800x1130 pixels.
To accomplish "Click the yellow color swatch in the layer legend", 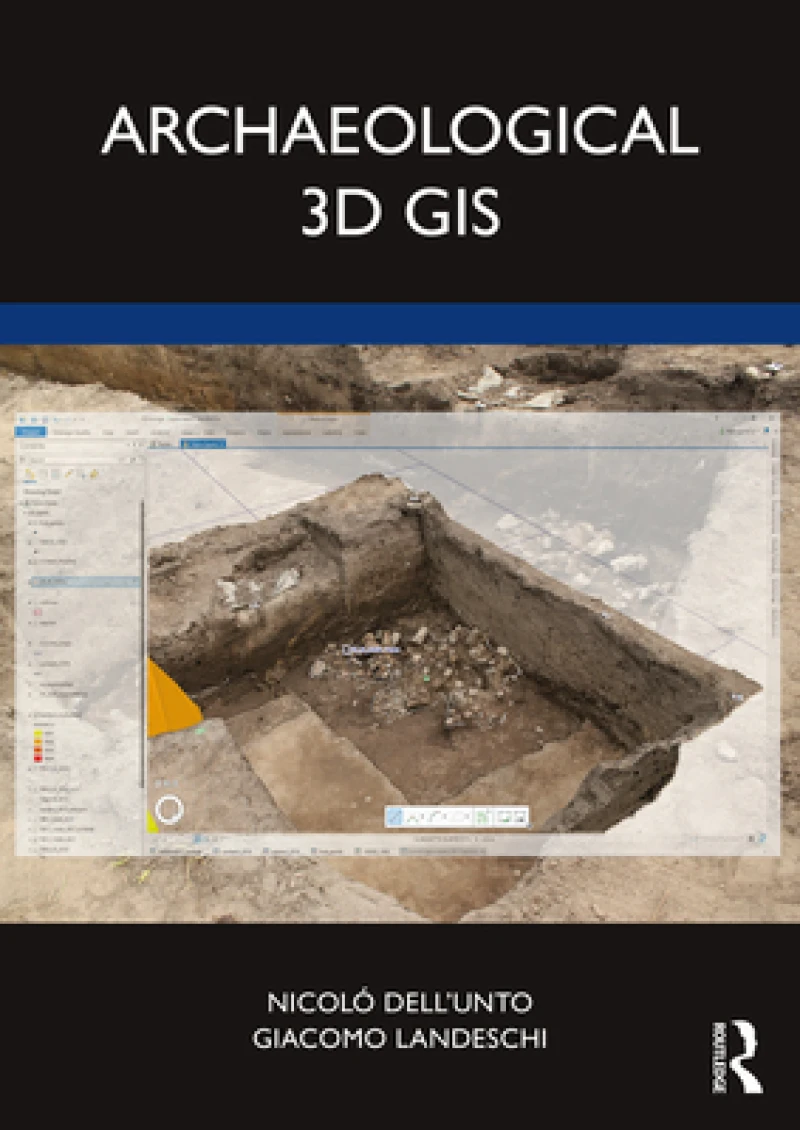I will pyautogui.click(x=37, y=734).
